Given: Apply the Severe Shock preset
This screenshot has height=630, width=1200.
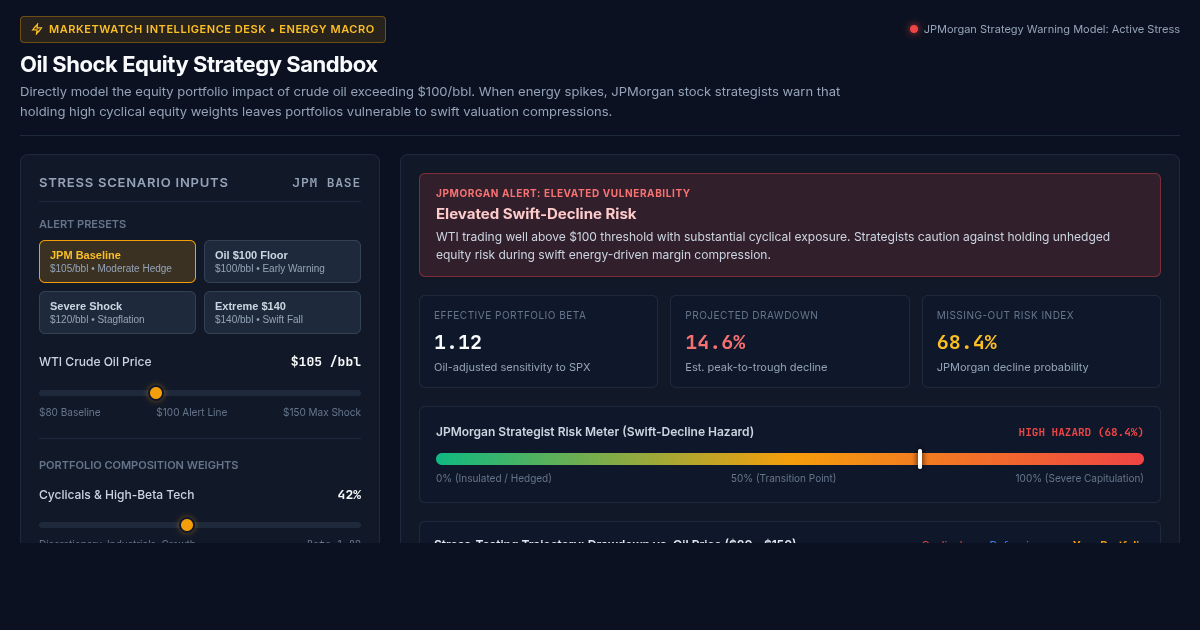Looking at the screenshot, I should tap(117, 312).
